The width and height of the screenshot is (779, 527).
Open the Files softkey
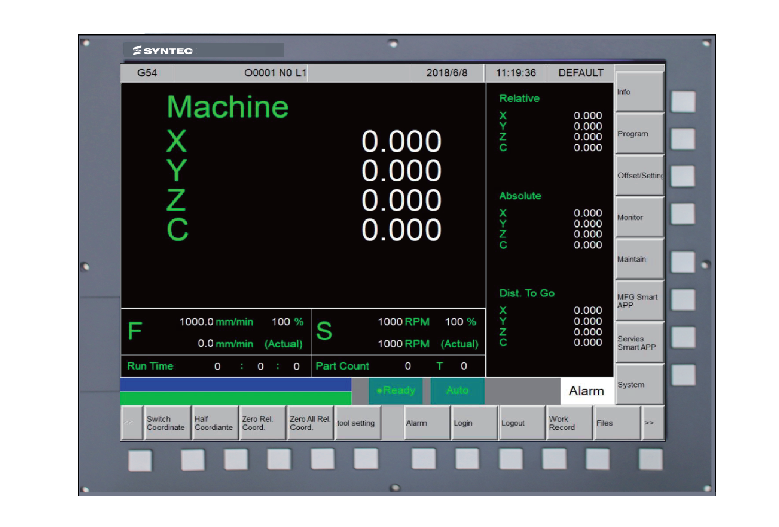[x=615, y=423]
